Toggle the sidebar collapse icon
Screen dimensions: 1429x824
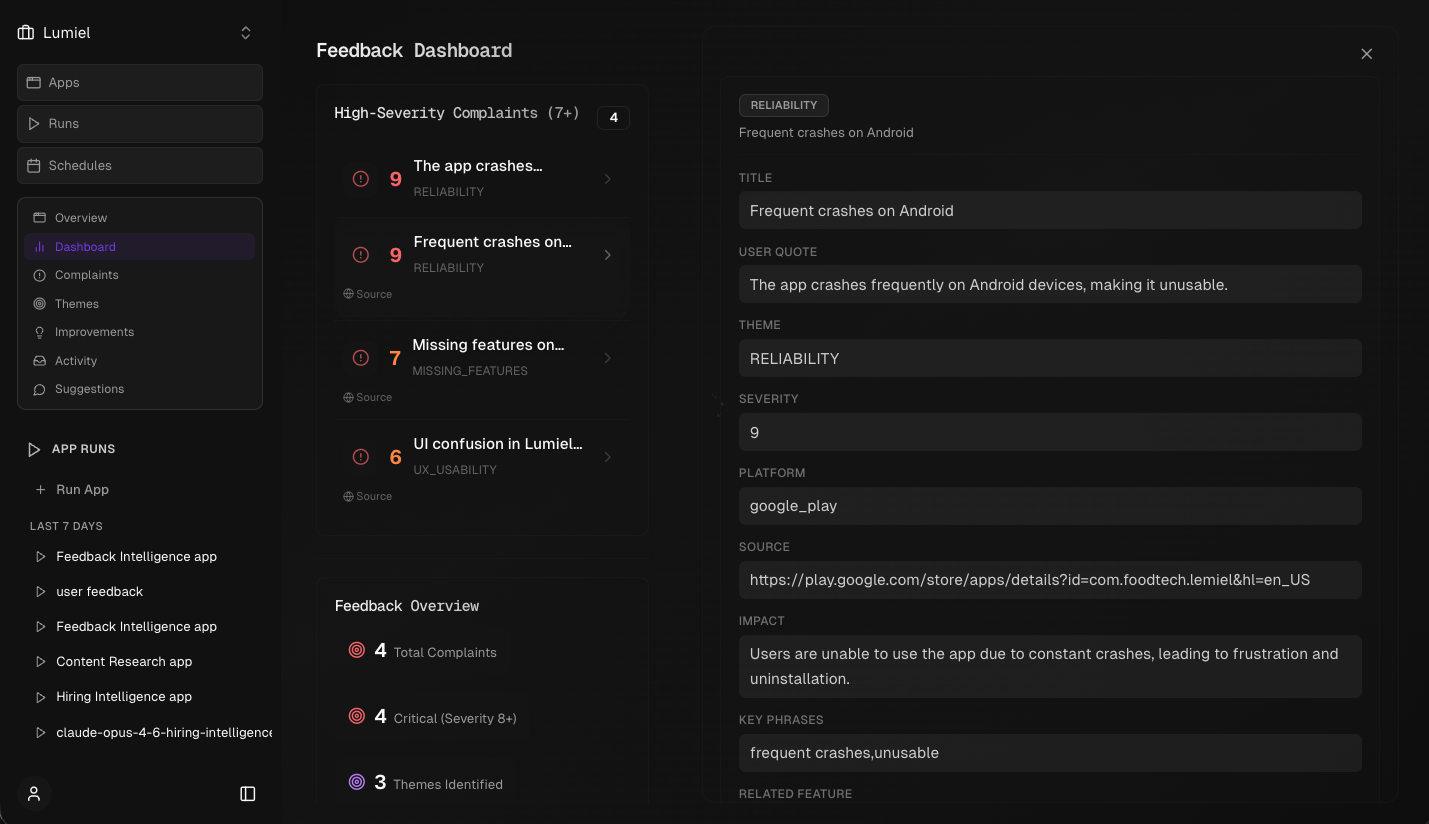pos(248,793)
